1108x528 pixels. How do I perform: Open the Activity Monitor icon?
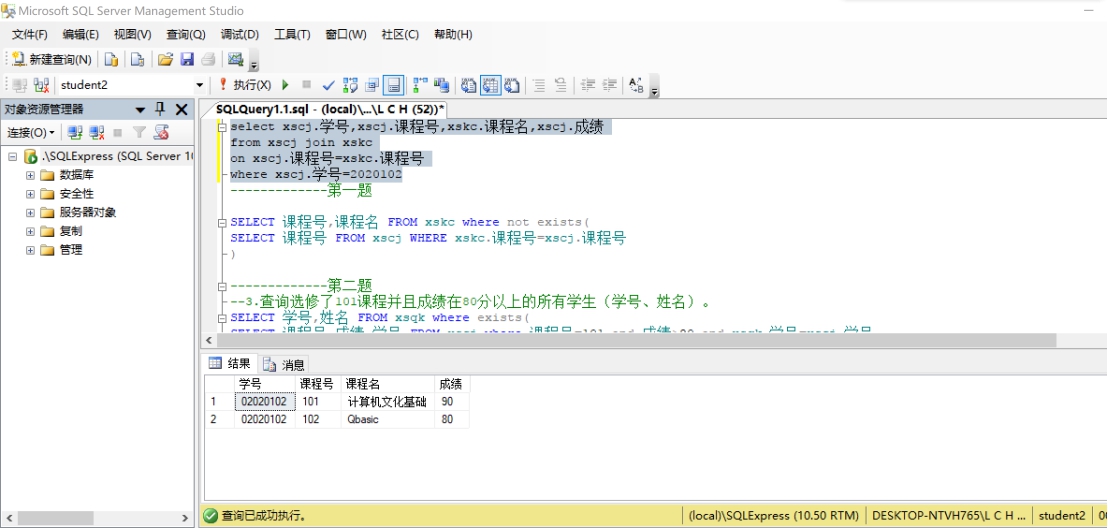point(235,60)
